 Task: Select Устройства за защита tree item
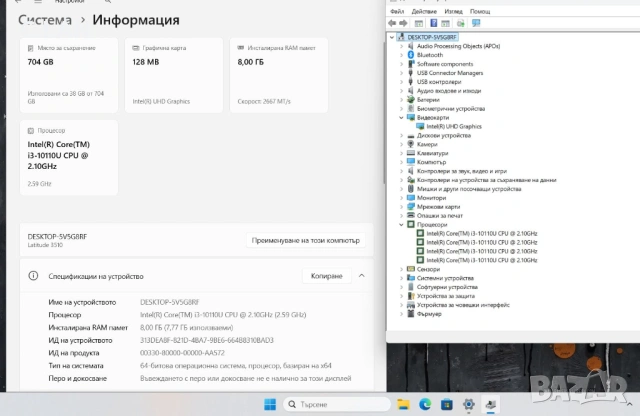[x=446, y=296]
